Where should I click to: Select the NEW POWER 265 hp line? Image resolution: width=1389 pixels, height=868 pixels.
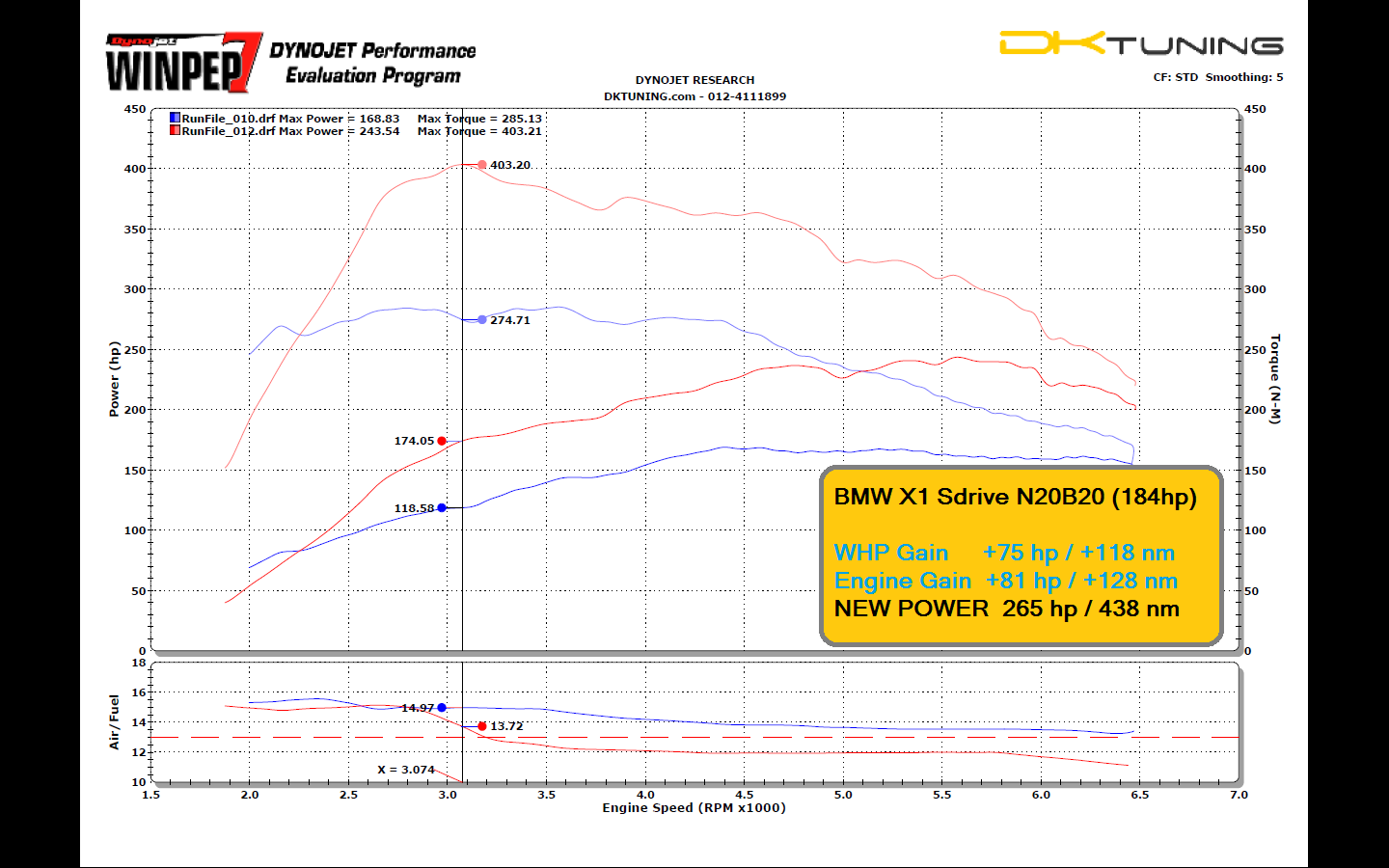coord(1006,609)
